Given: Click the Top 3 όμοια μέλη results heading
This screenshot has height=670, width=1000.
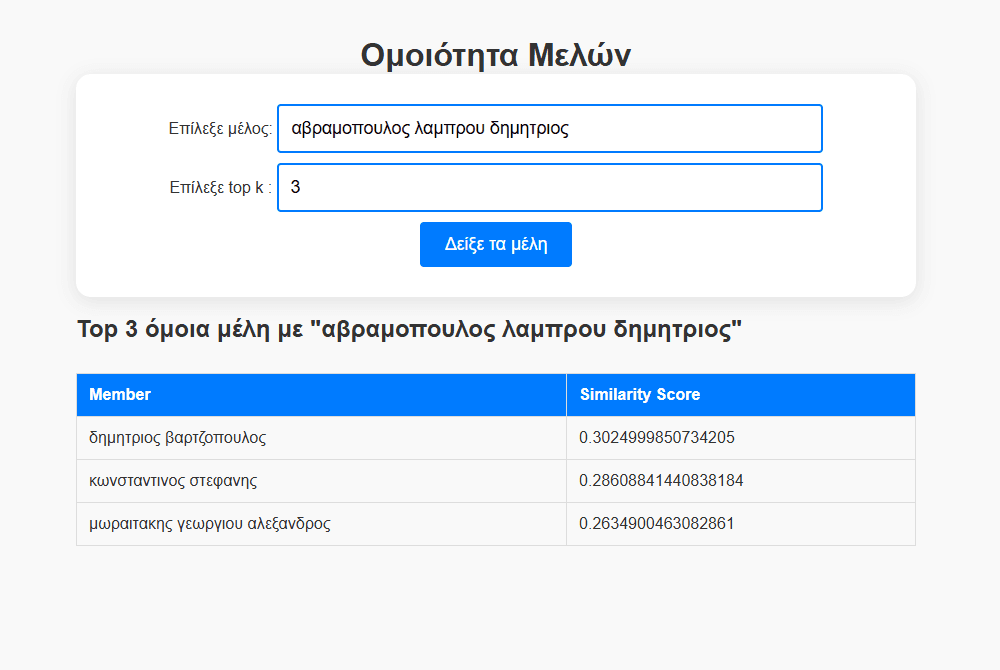Looking at the screenshot, I should 409,330.
